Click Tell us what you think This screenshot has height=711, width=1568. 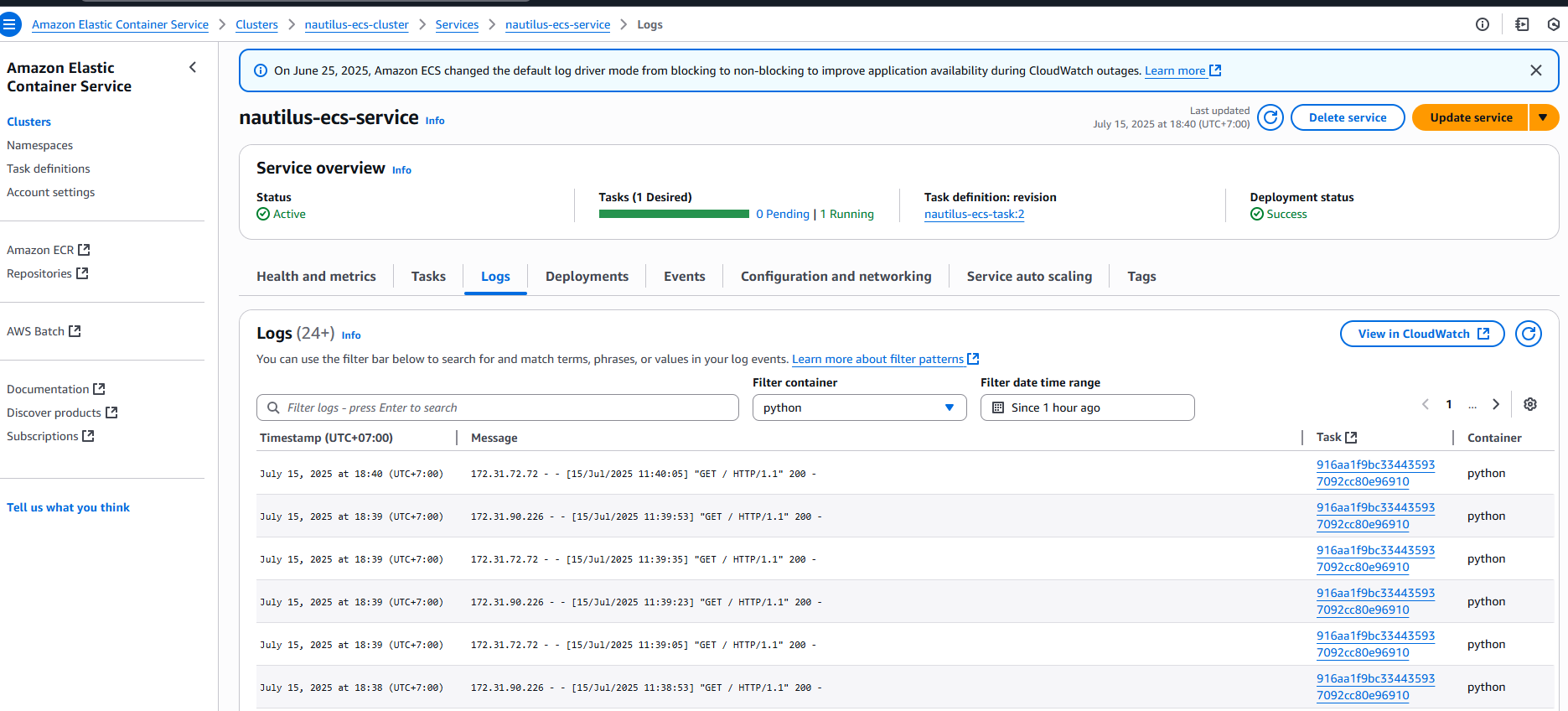(x=68, y=507)
